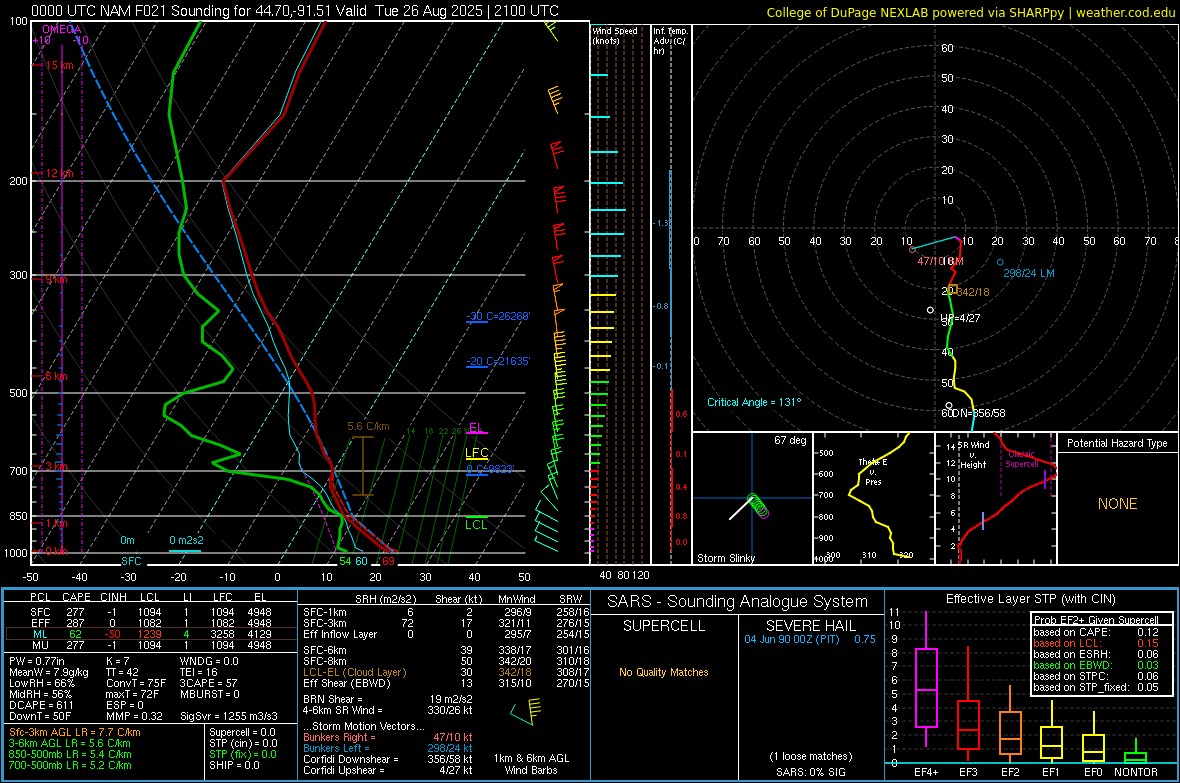
Task: Click the No Quality Matches message
Action: tap(664, 672)
